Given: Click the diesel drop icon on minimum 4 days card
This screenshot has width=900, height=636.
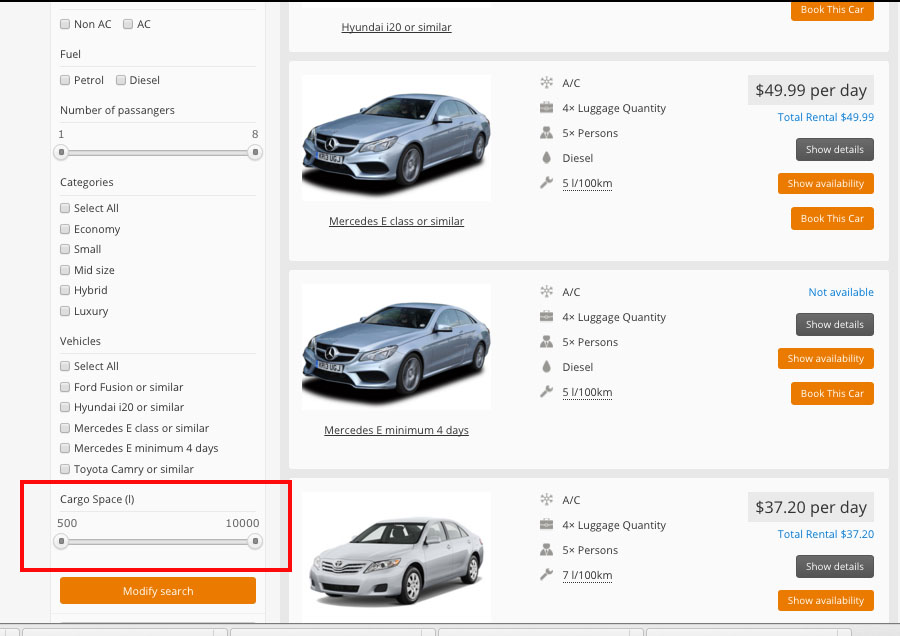Looking at the screenshot, I should 546,366.
